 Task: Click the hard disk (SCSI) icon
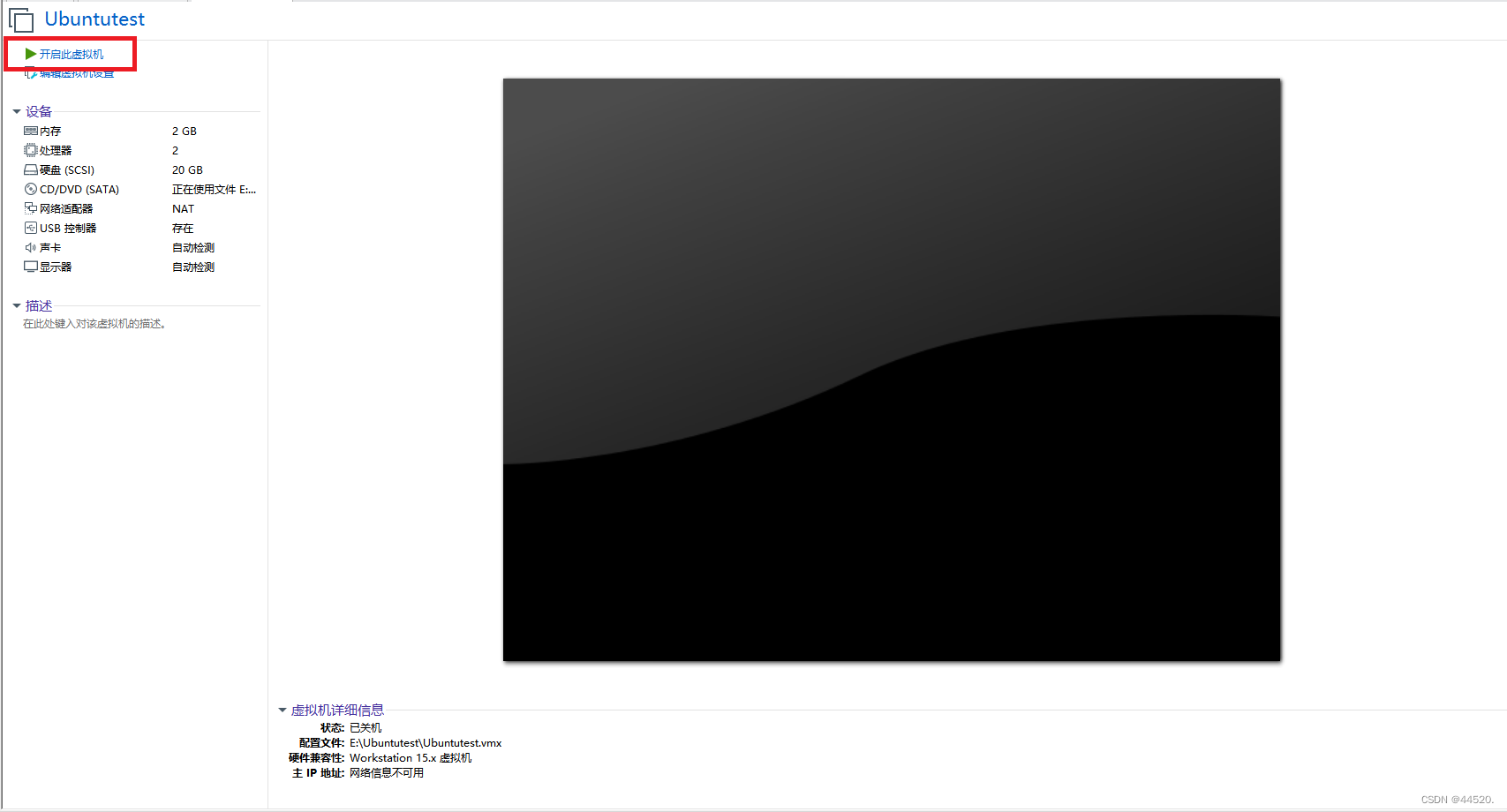pyautogui.click(x=31, y=169)
